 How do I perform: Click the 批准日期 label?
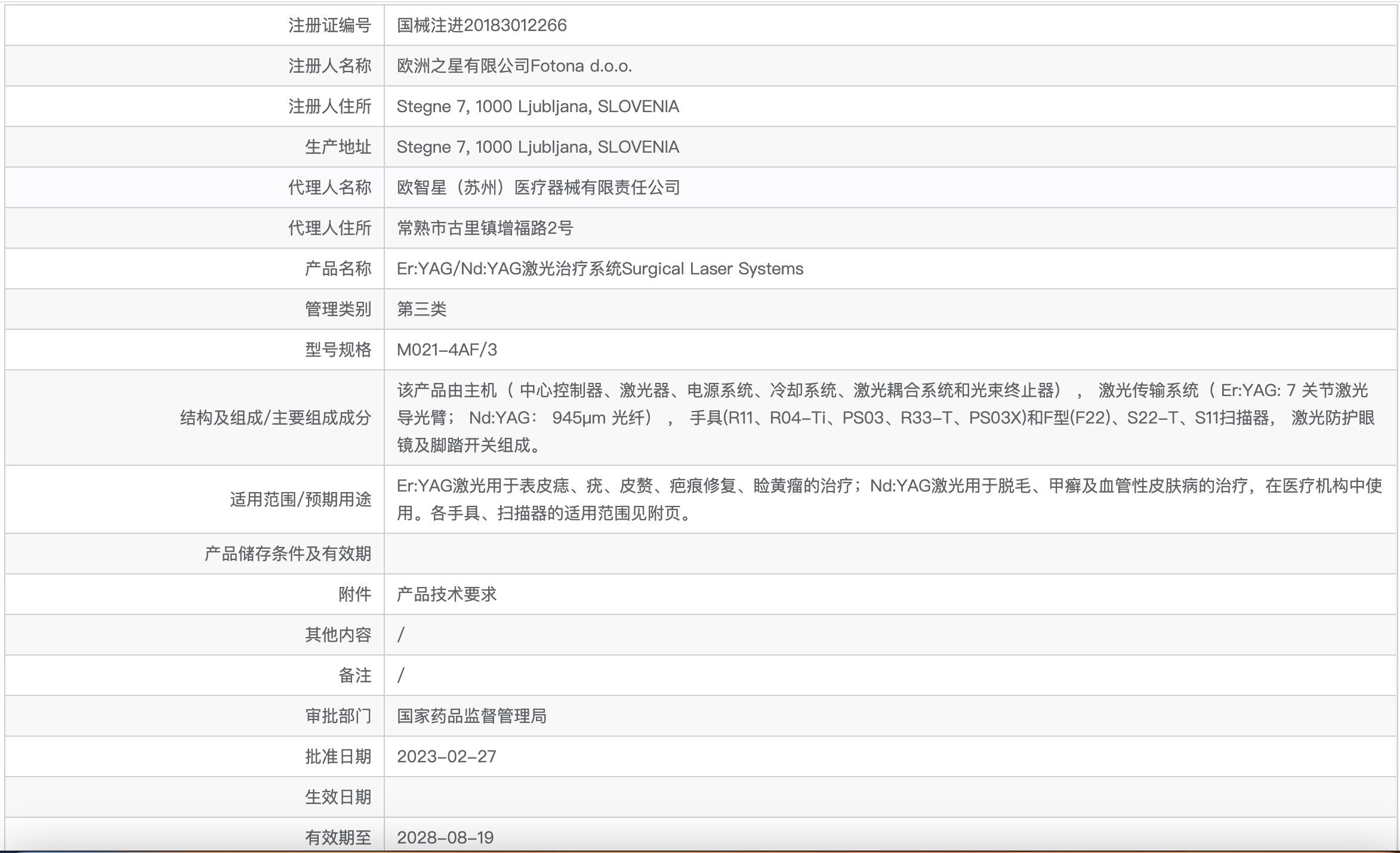point(338,756)
